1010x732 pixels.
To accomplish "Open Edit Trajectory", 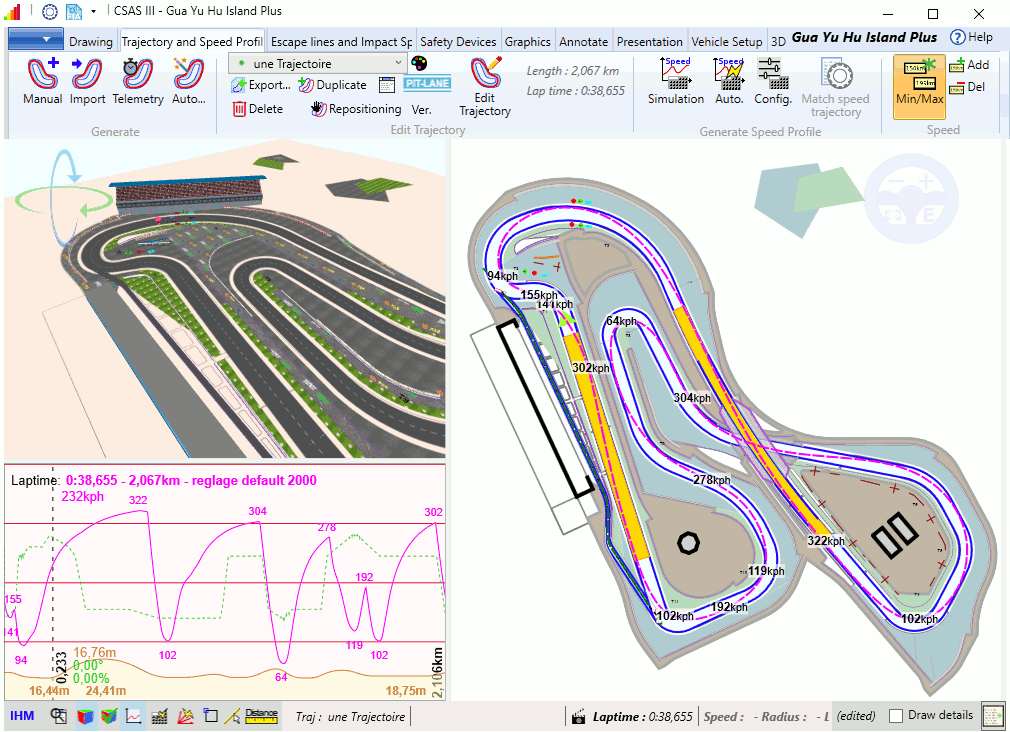I will coord(485,87).
